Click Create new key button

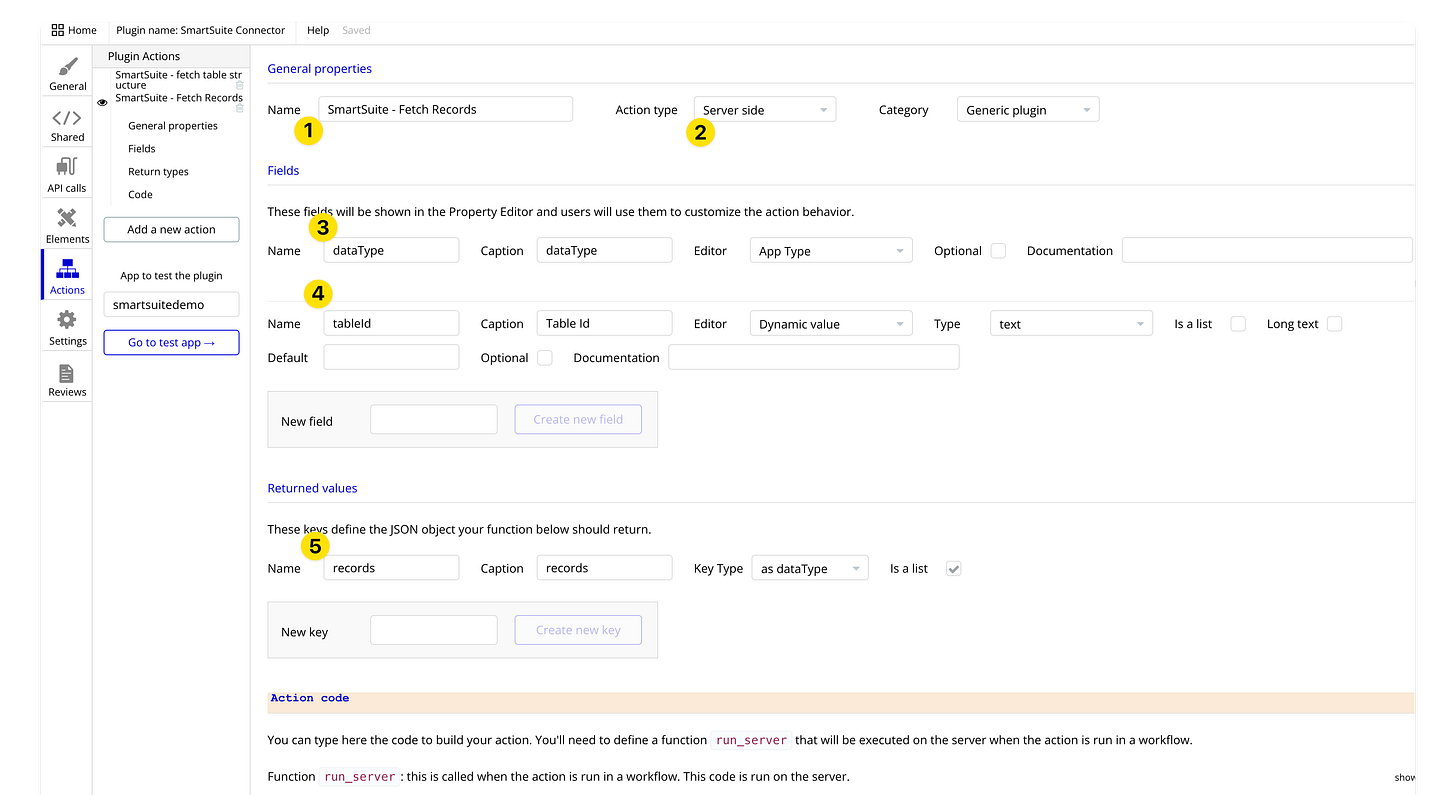click(x=578, y=630)
